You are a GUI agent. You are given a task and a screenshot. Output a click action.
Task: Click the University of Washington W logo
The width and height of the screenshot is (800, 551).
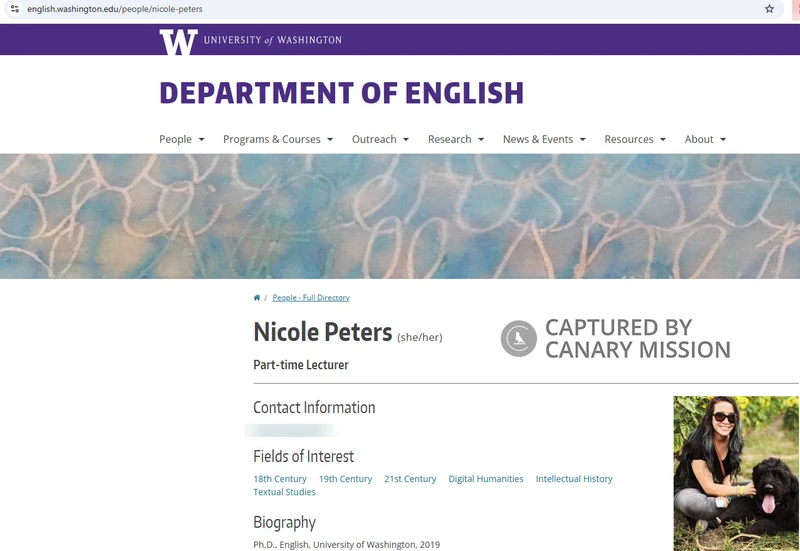pos(179,41)
